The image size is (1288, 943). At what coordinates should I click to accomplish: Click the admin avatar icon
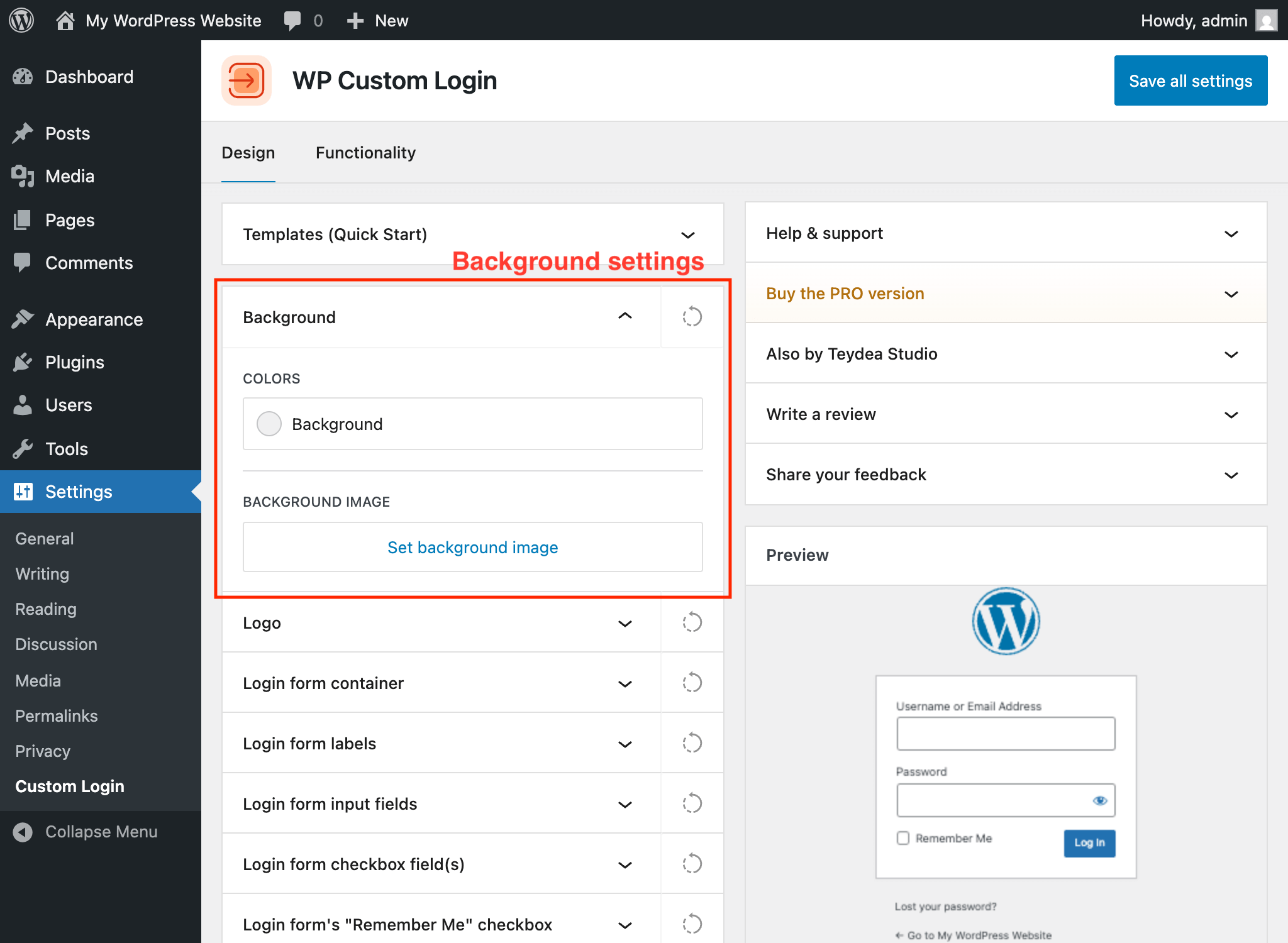[1266, 20]
